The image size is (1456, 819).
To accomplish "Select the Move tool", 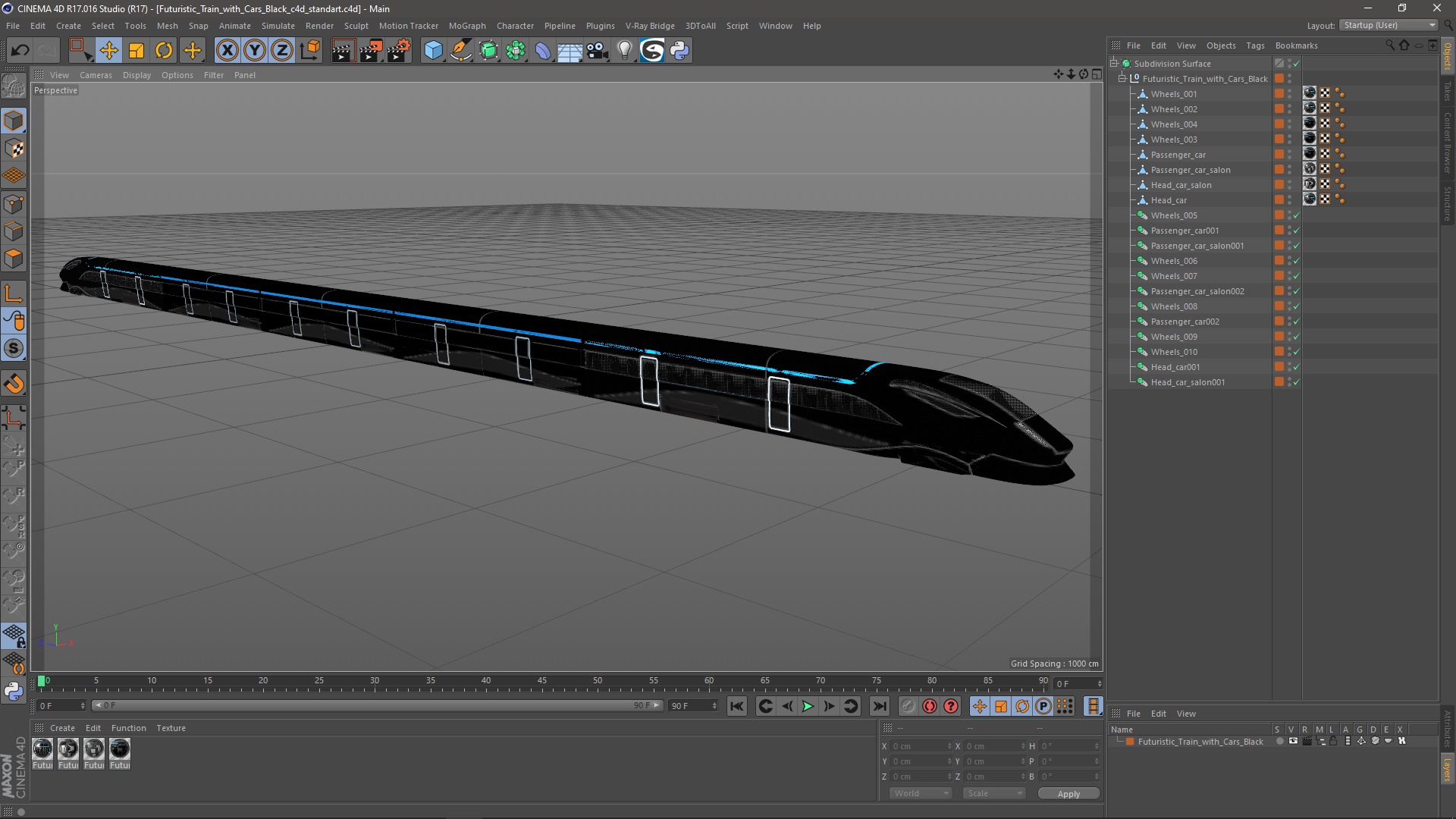I will pos(109,50).
